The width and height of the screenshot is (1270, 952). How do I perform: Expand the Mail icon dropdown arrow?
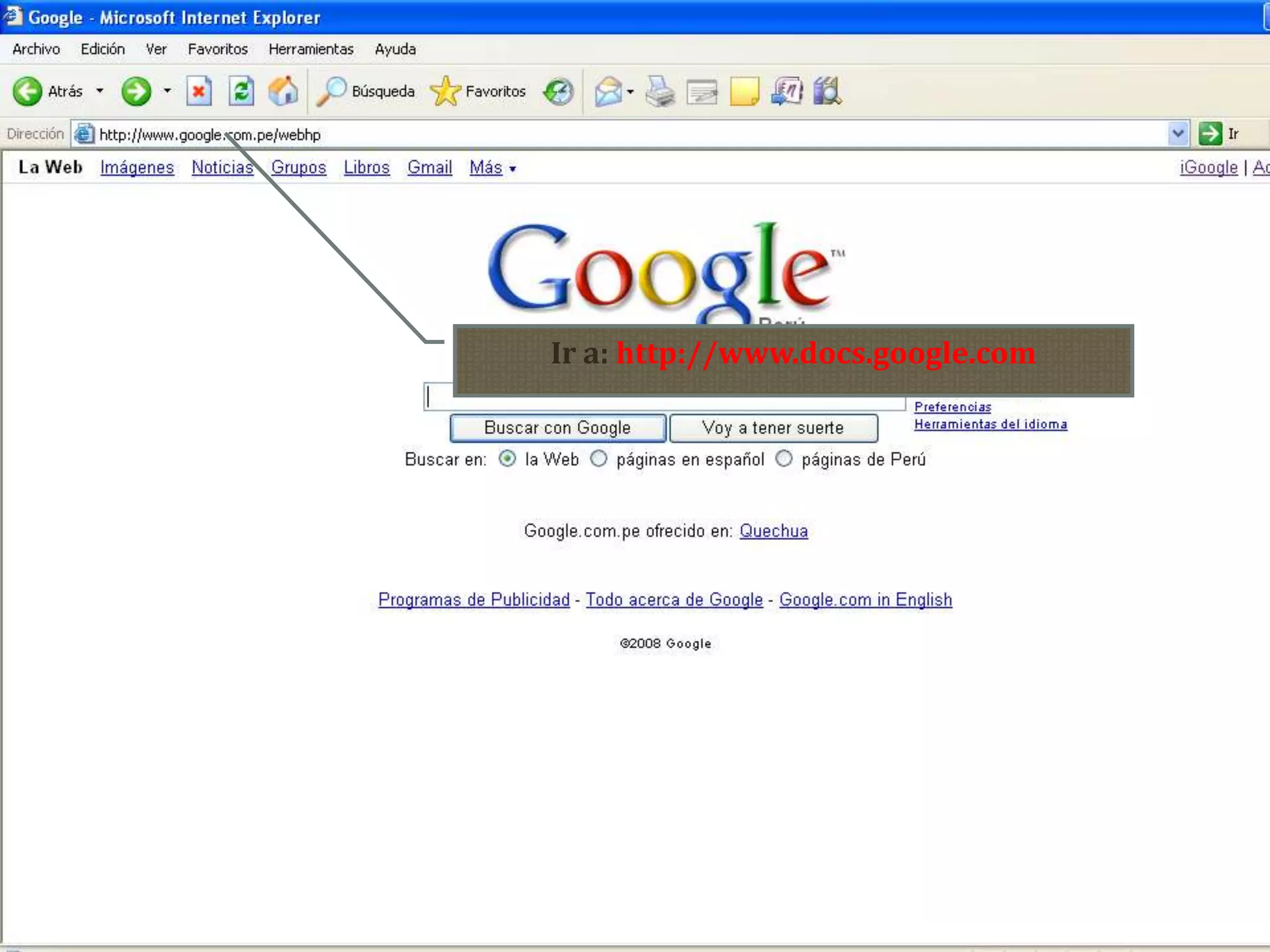point(631,92)
